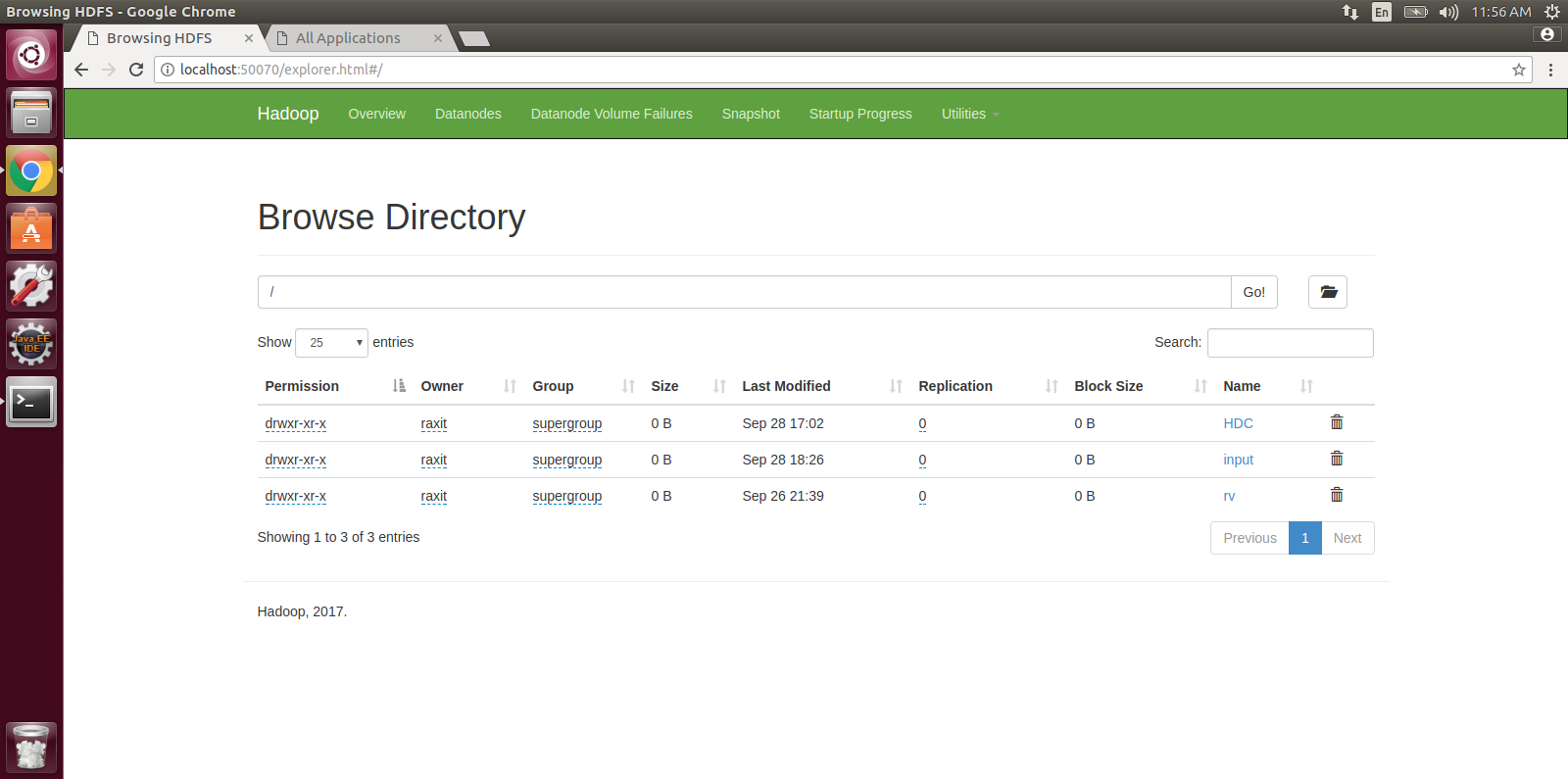The height and width of the screenshot is (779, 1568).
Task: Sort table by Block Size column
Action: [x=1141, y=386]
